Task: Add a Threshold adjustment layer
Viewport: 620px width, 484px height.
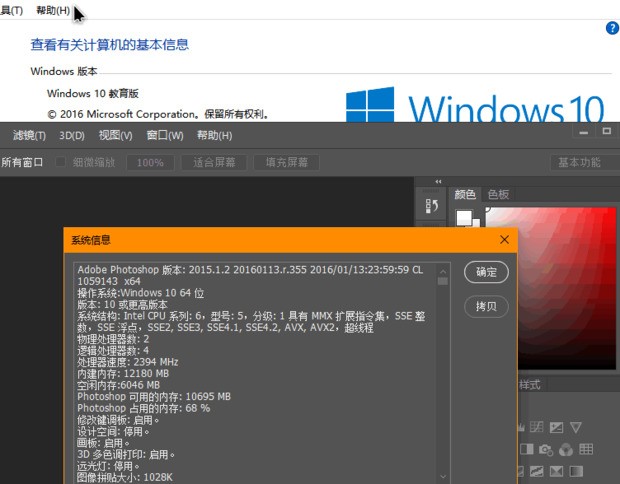Action: click(537, 471)
